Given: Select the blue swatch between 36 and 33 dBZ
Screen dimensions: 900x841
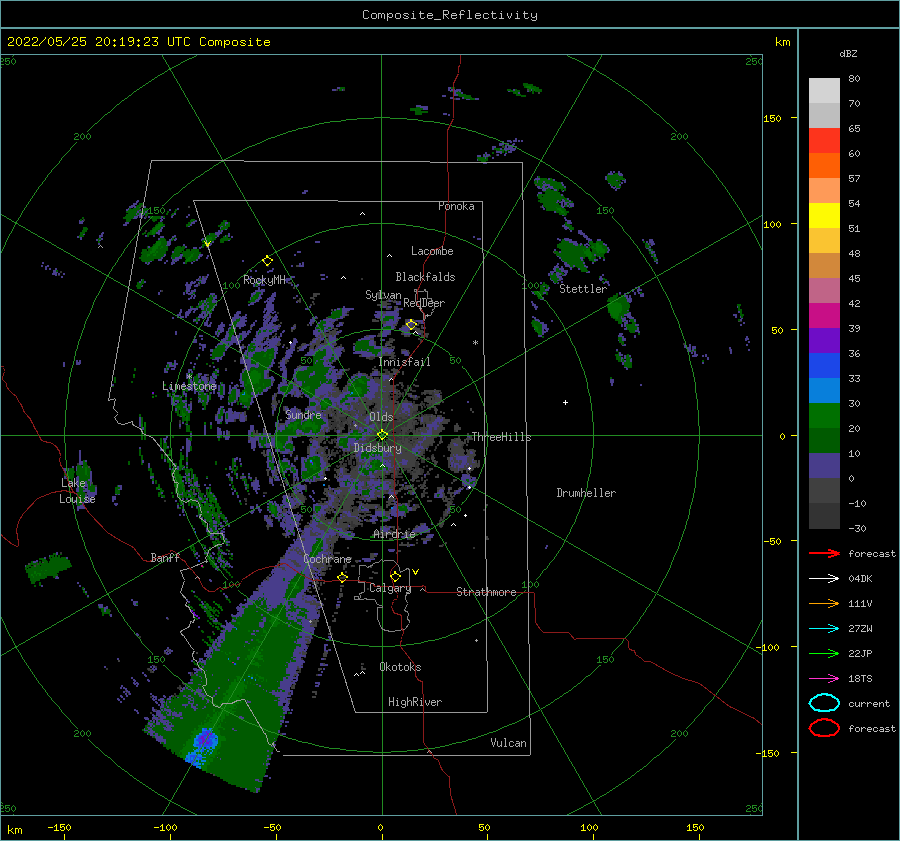Looking at the screenshot, I should click(x=824, y=366).
